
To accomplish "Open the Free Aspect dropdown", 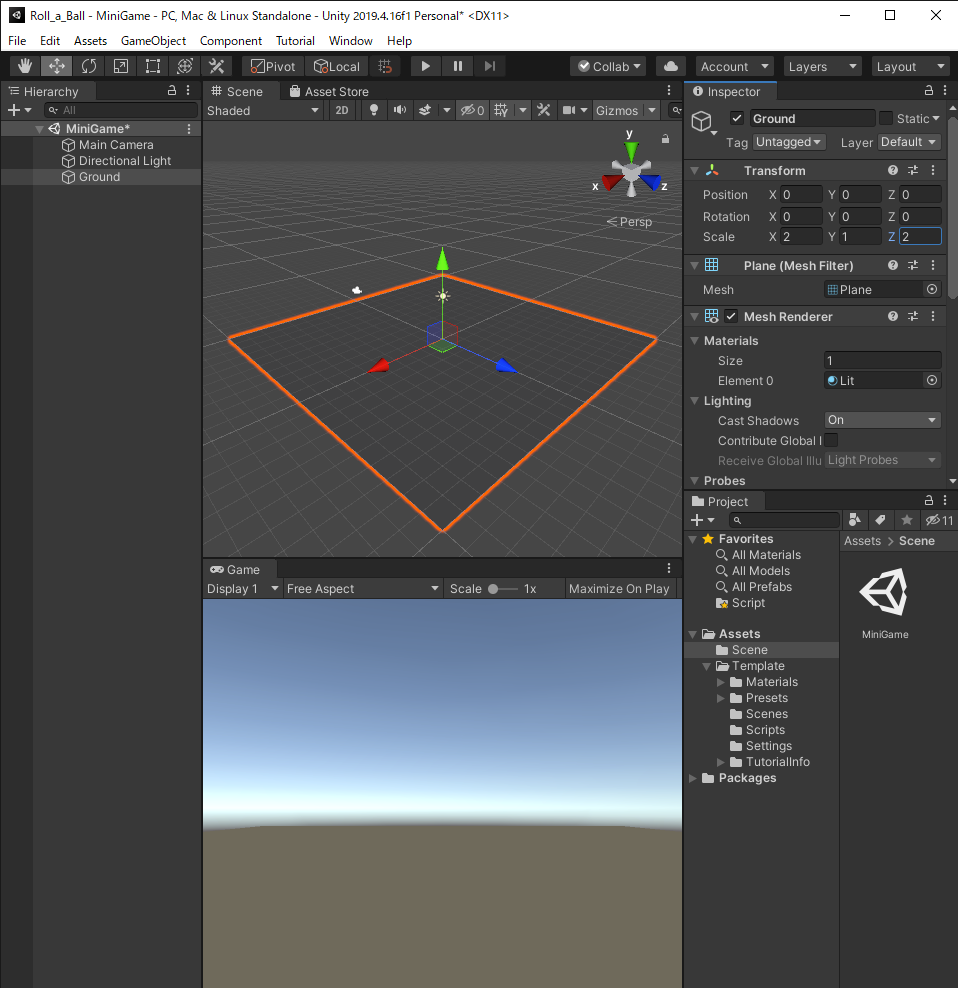I will 362,589.
